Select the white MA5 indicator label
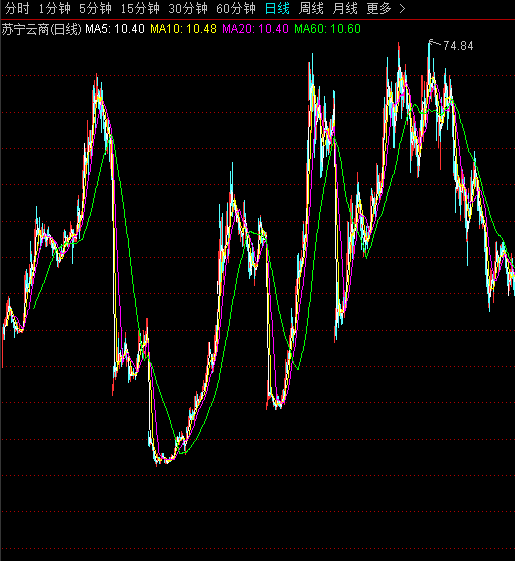The image size is (515, 561). tap(115, 29)
